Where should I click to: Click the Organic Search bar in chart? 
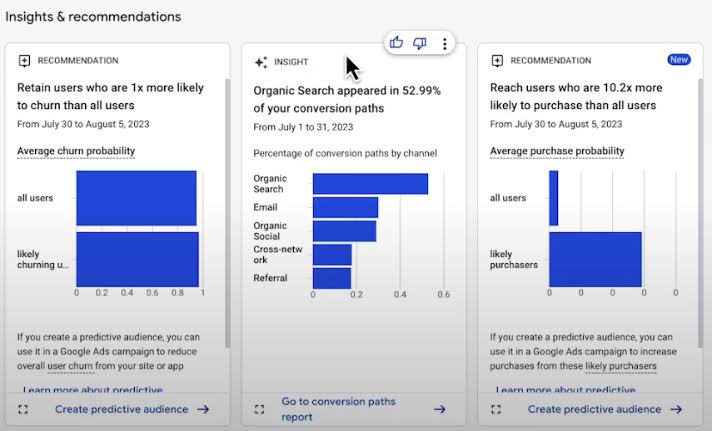click(370, 184)
